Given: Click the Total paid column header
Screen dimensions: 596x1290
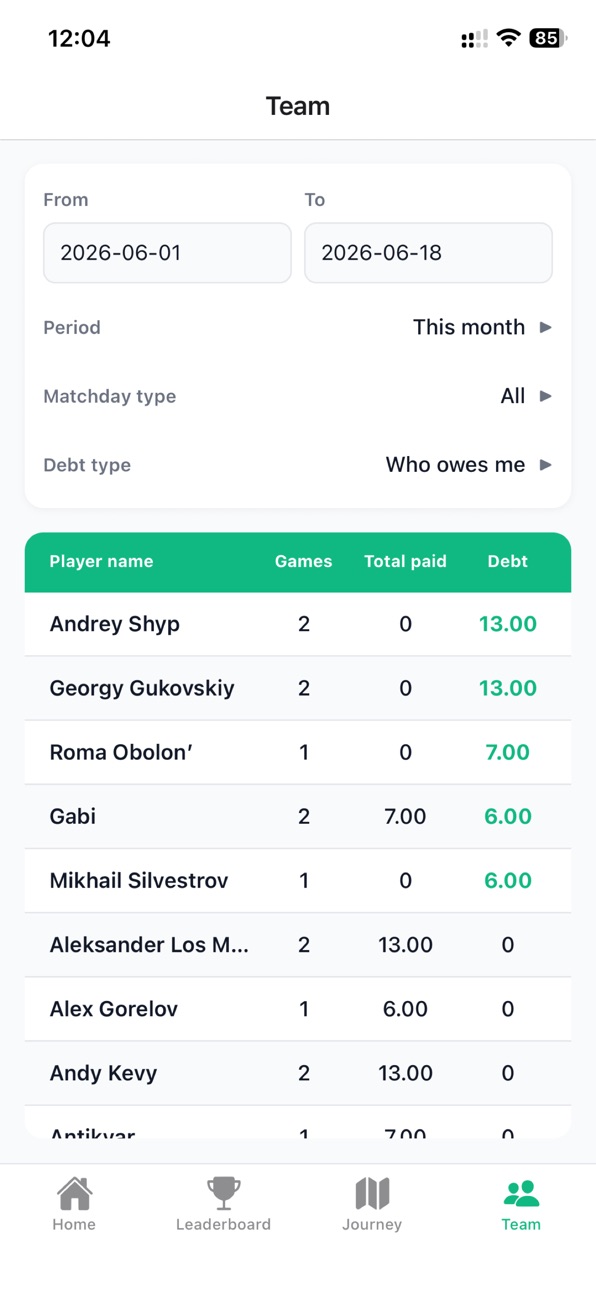Looking at the screenshot, I should [405, 562].
